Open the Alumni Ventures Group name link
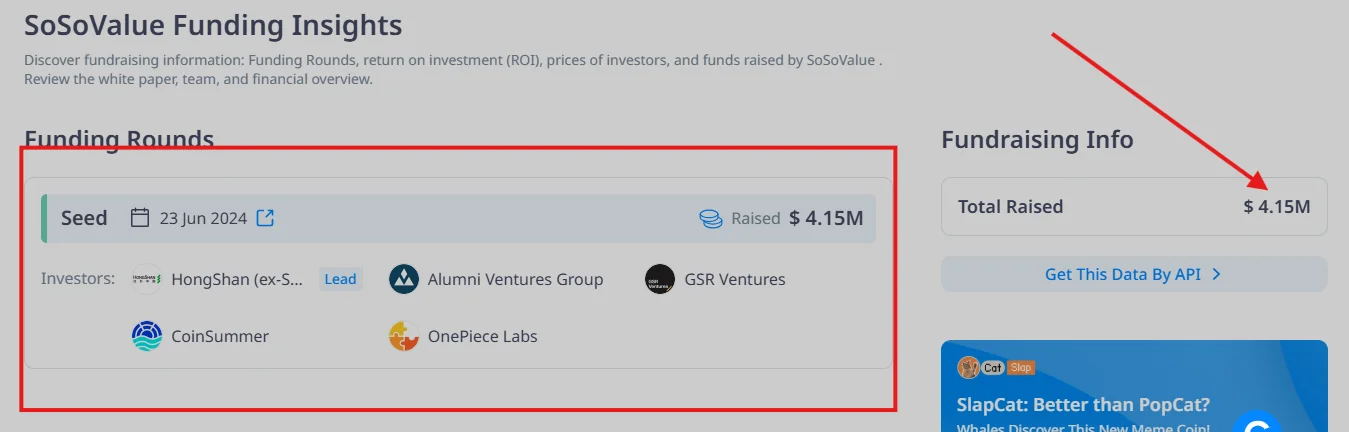The width and height of the screenshot is (1349, 432). (515, 279)
